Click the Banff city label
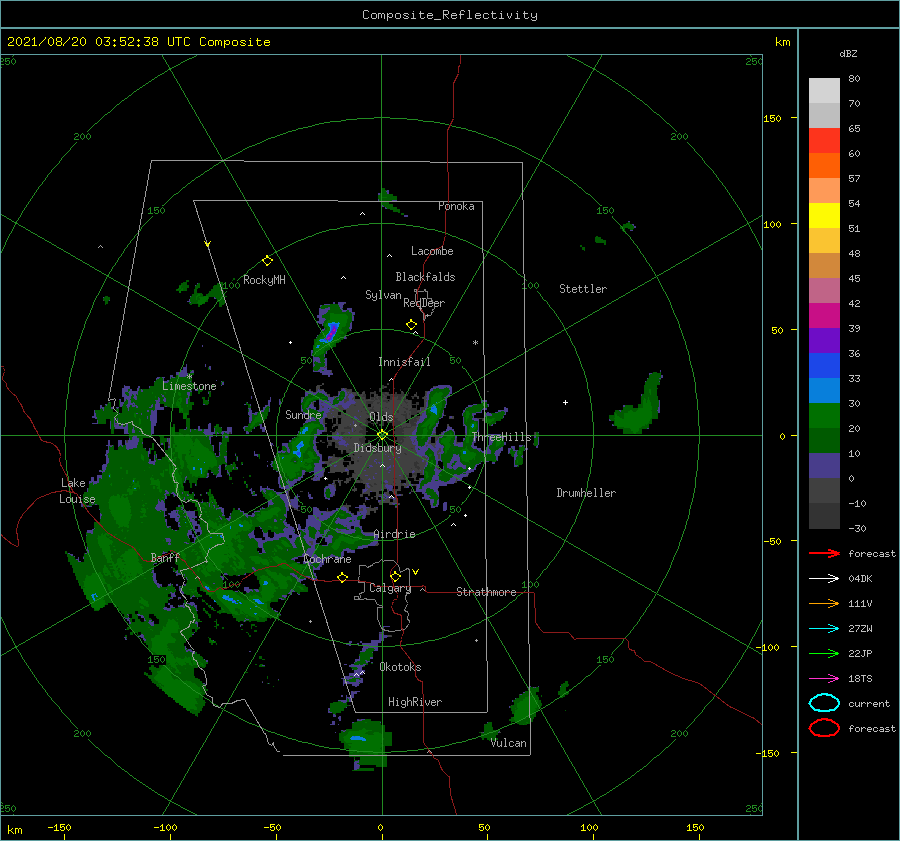This screenshot has width=900, height=841. tap(165, 557)
